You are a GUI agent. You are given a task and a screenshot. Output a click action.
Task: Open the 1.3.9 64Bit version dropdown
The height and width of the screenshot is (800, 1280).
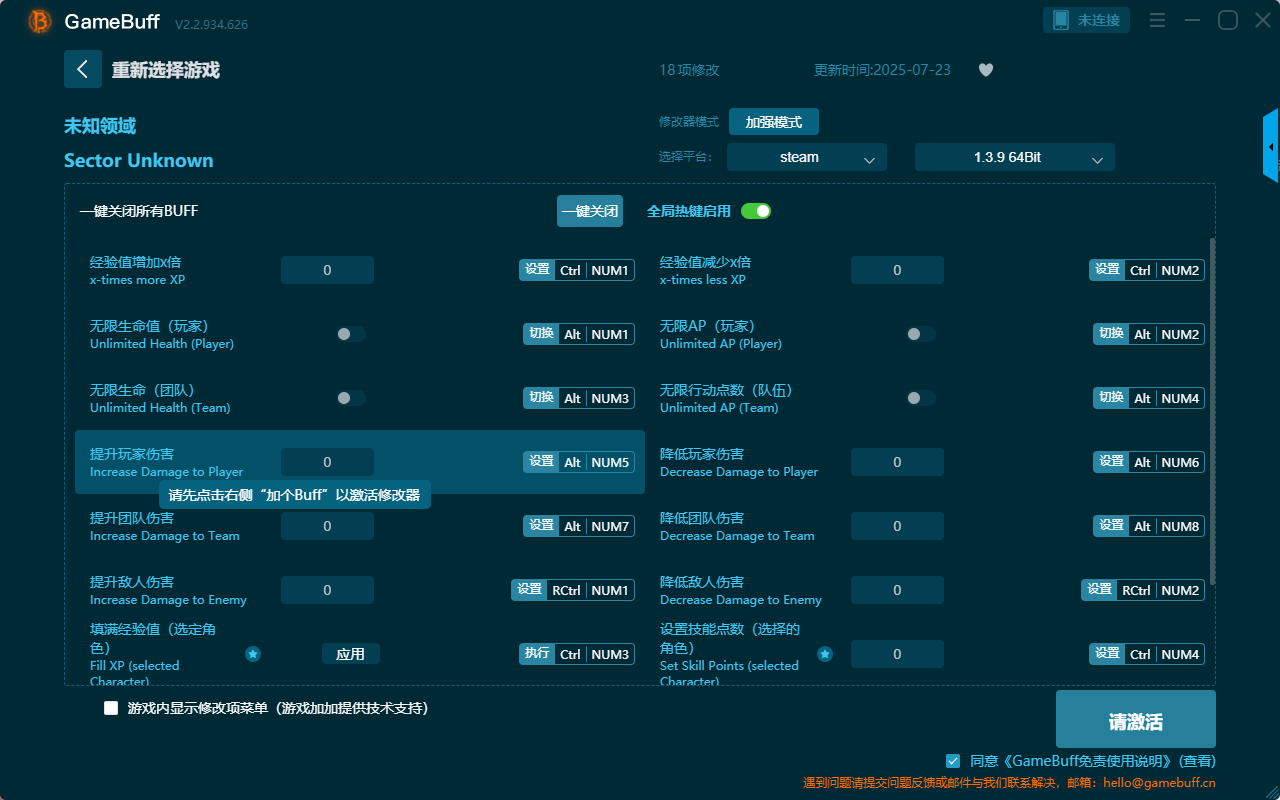tap(1014, 157)
